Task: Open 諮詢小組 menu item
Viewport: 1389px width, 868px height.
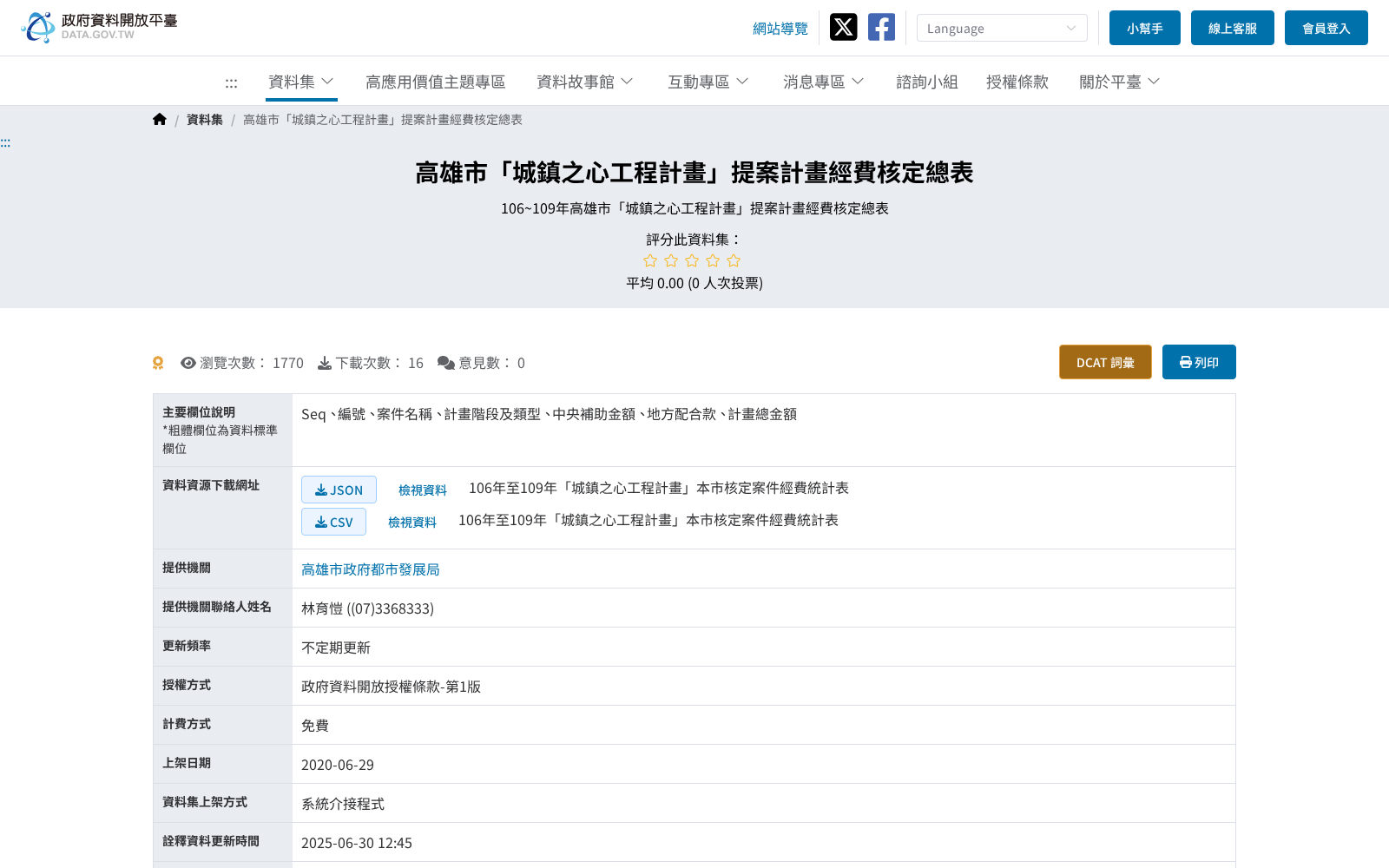Action: point(926,82)
